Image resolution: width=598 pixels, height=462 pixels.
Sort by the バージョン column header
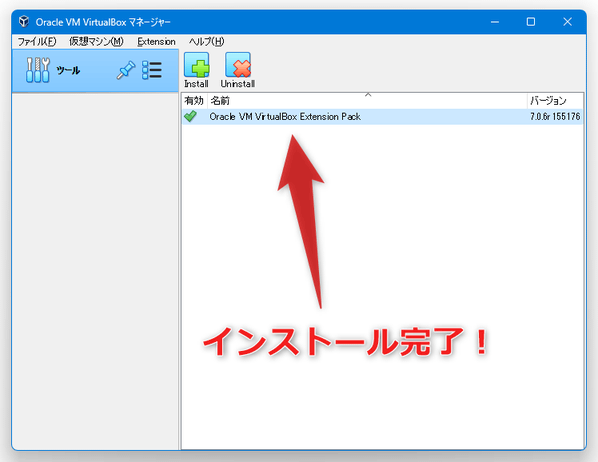(x=555, y=101)
